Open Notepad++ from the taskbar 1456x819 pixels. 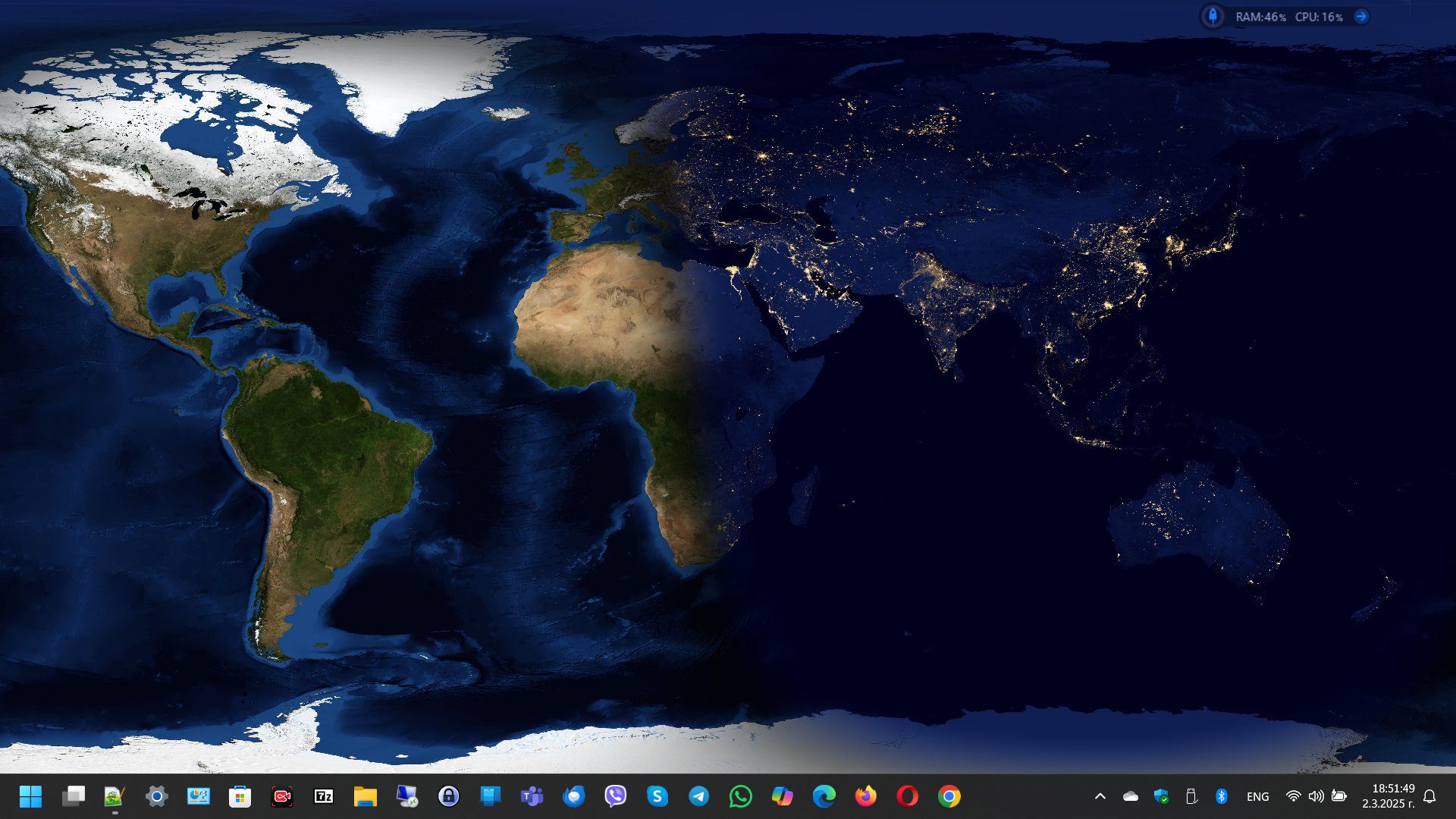tap(115, 796)
